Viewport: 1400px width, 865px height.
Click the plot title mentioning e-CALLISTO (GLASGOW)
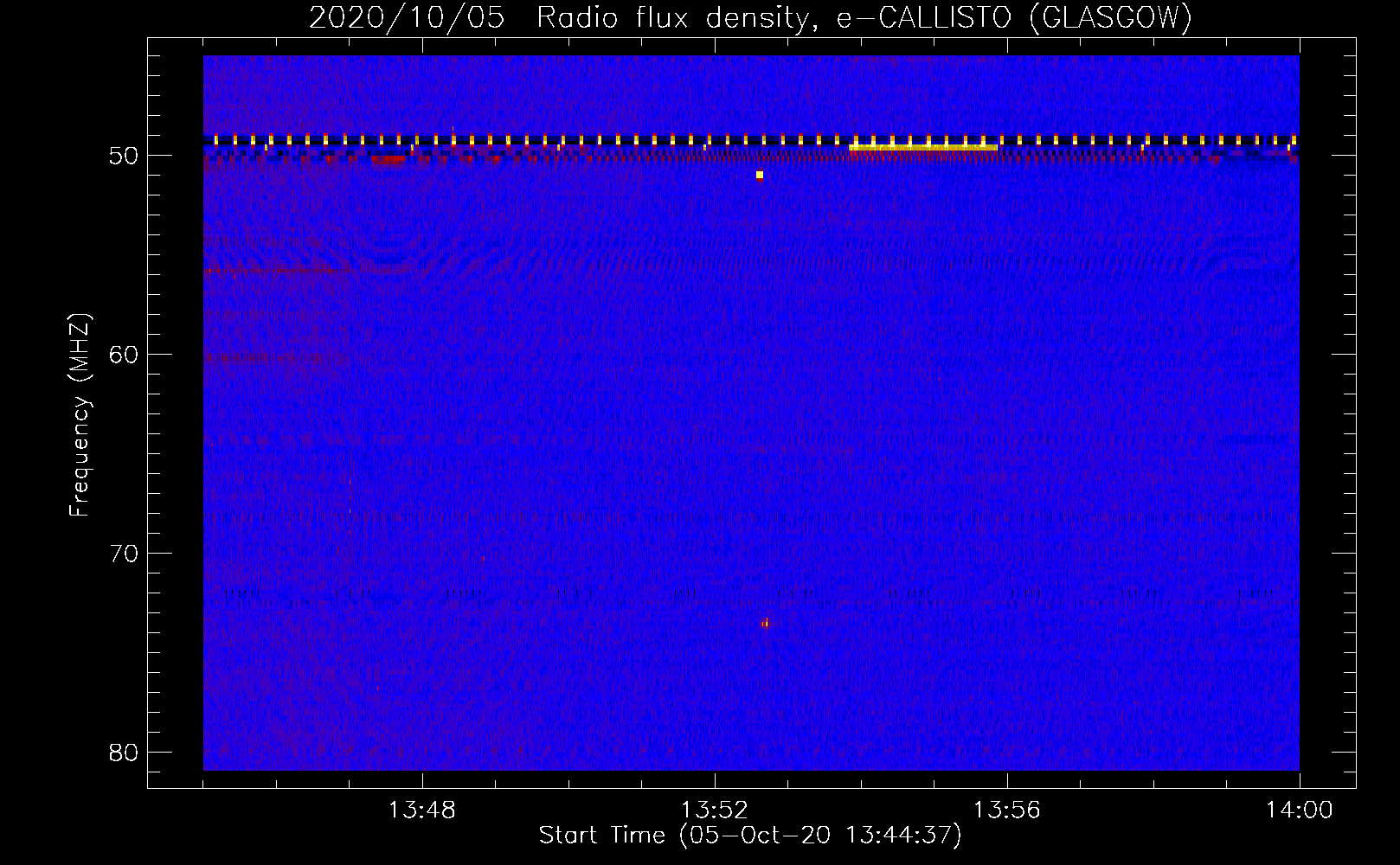(750, 17)
